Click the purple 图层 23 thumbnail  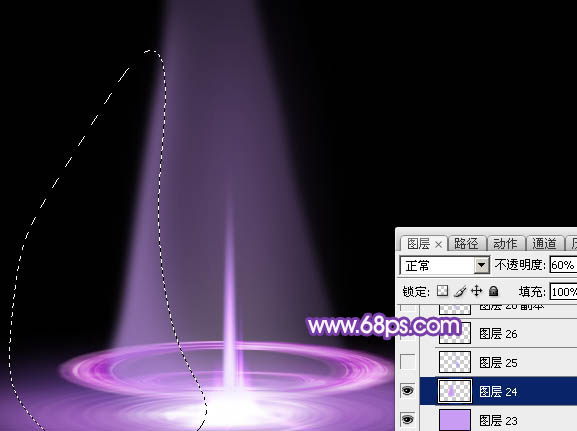click(455, 420)
